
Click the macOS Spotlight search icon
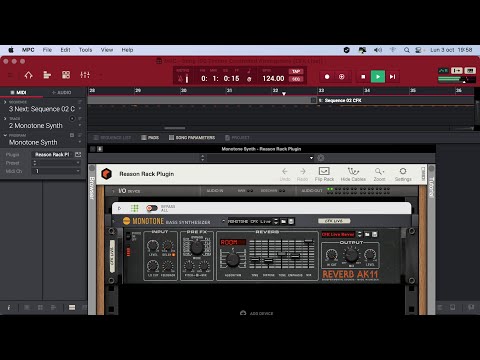[x=407, y=50]
